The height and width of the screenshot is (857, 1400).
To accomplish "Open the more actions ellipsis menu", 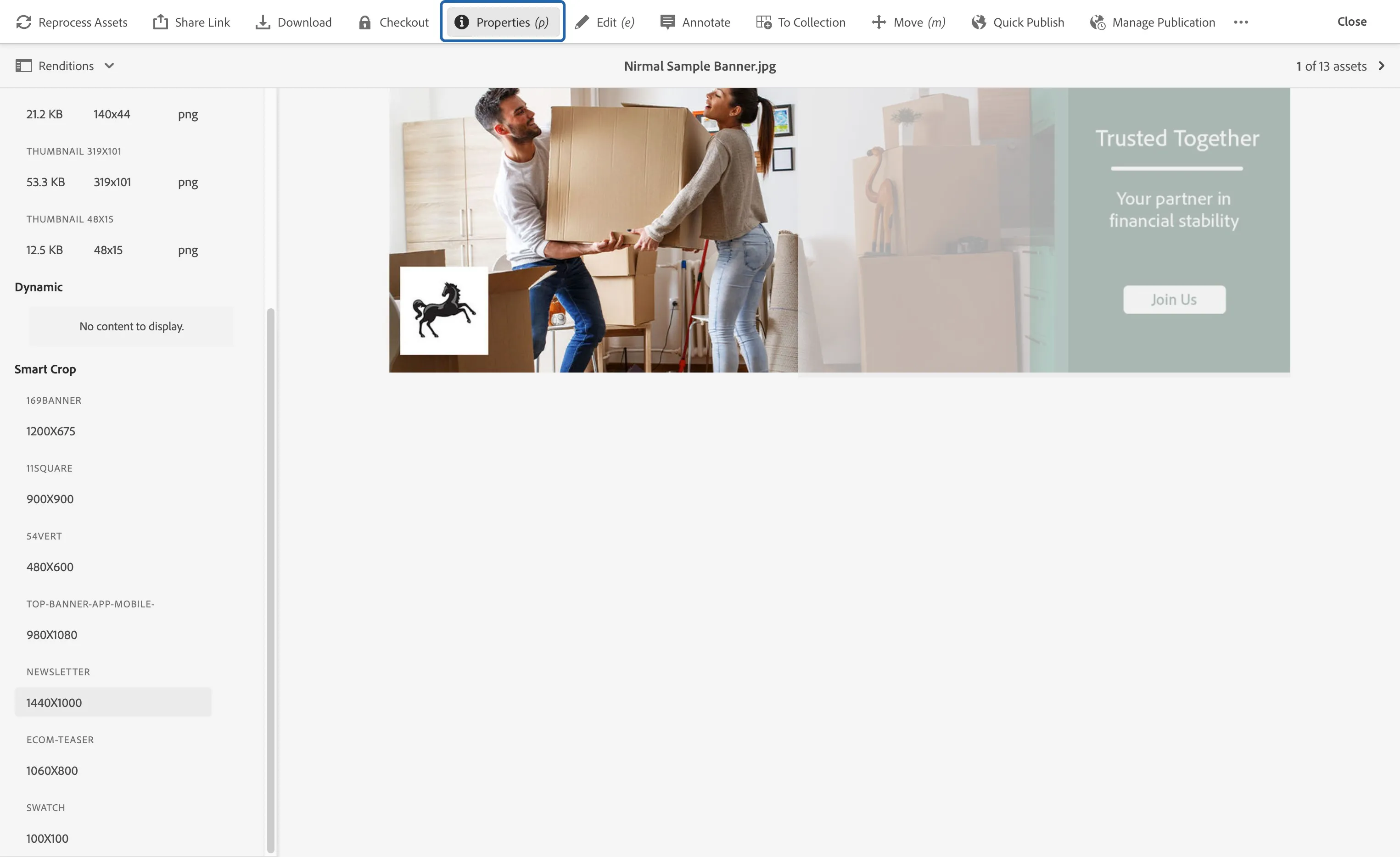I will (1241, 22).
